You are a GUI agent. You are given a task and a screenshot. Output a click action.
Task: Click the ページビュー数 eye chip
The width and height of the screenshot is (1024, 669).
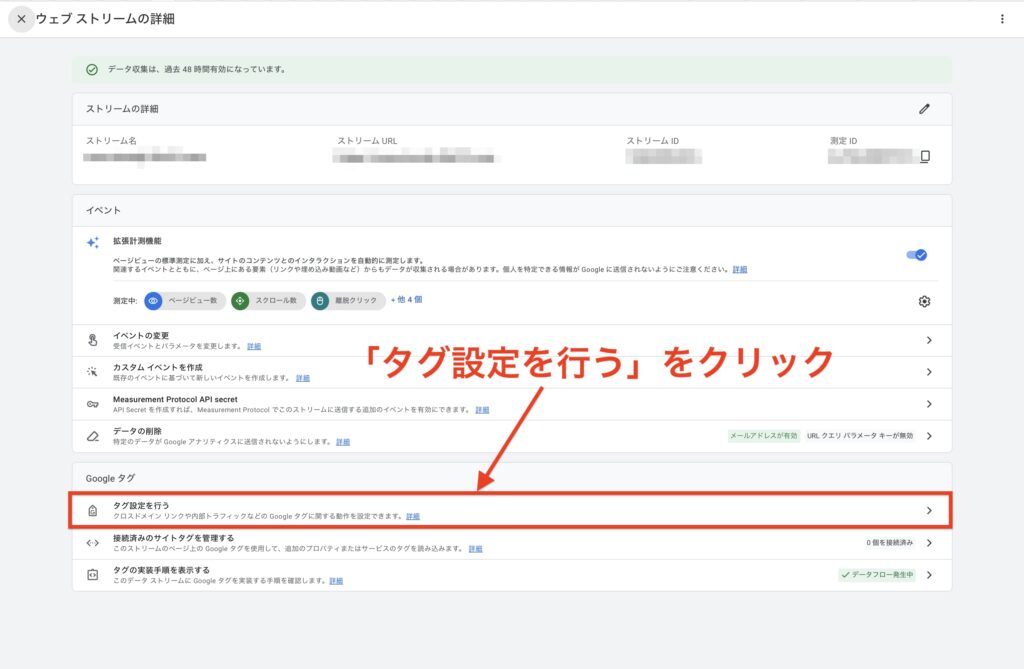(x=183, y=301)
